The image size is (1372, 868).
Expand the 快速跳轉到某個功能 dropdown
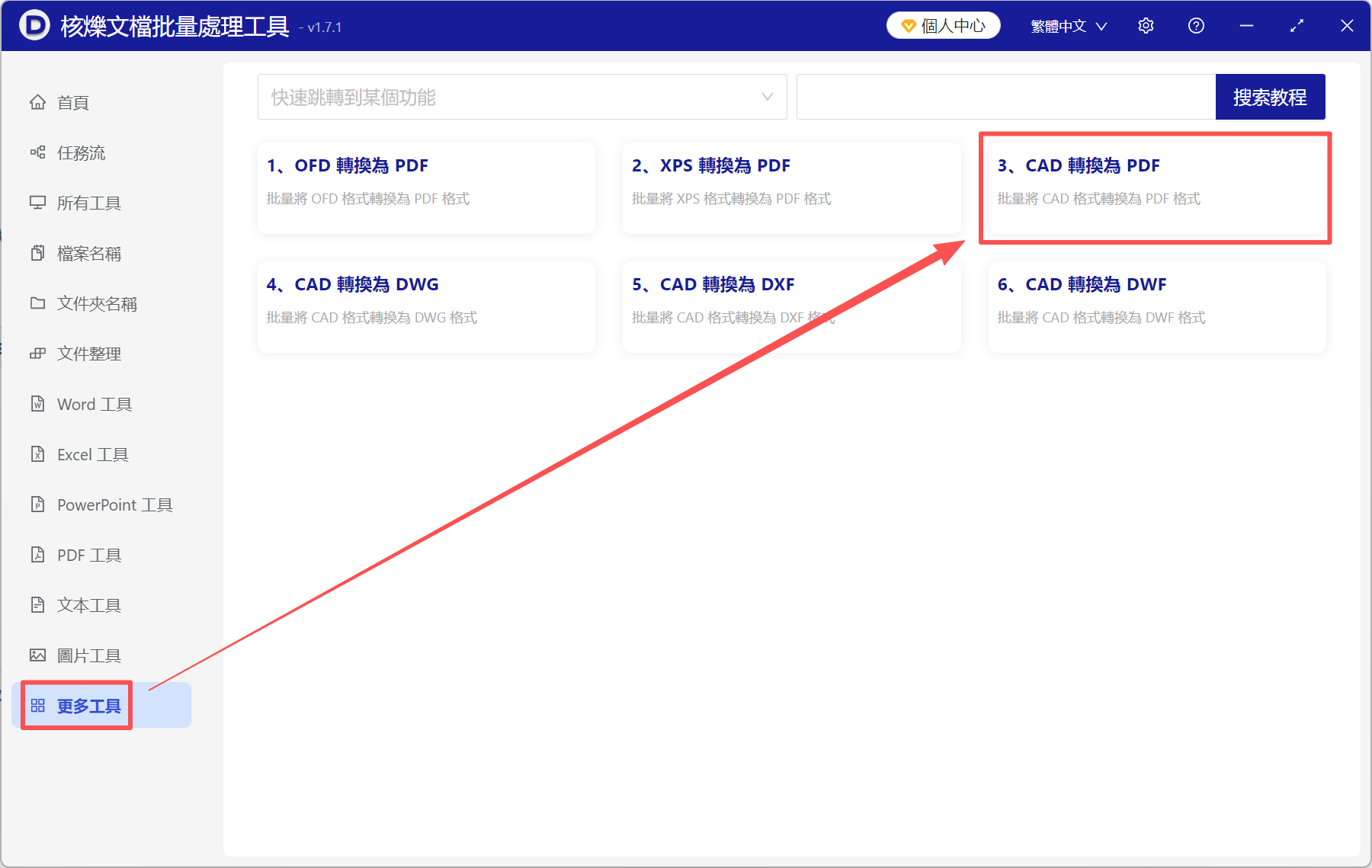tap(522, 97)
